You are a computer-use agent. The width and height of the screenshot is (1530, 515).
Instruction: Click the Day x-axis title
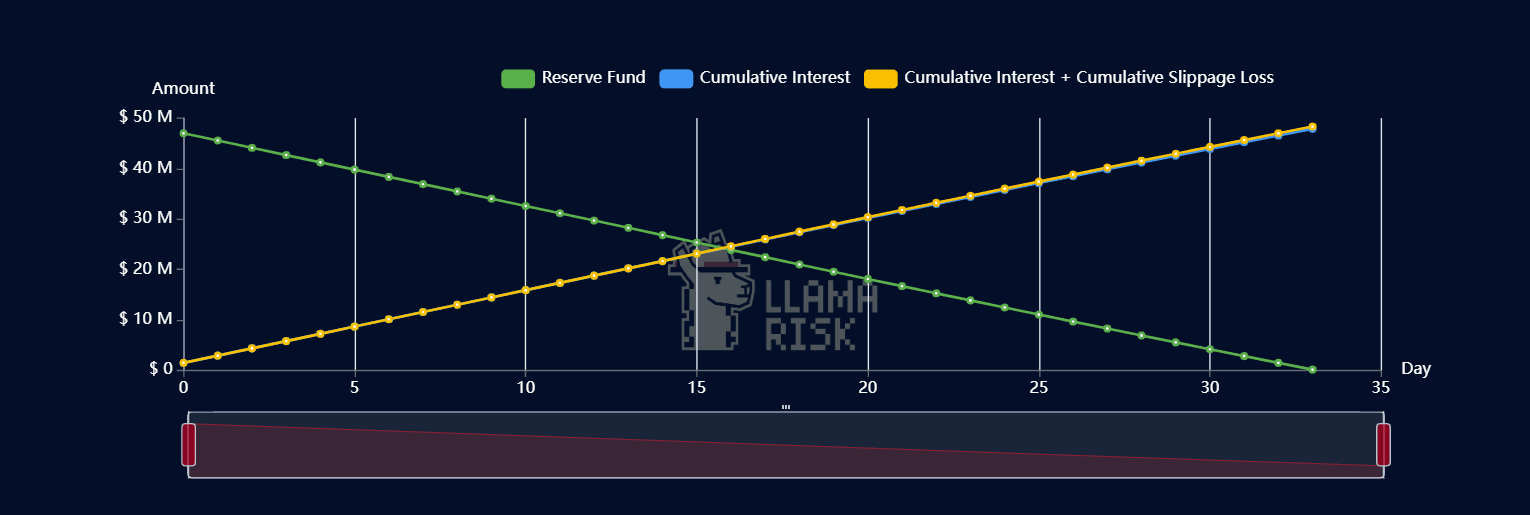tap(1415, 369)
